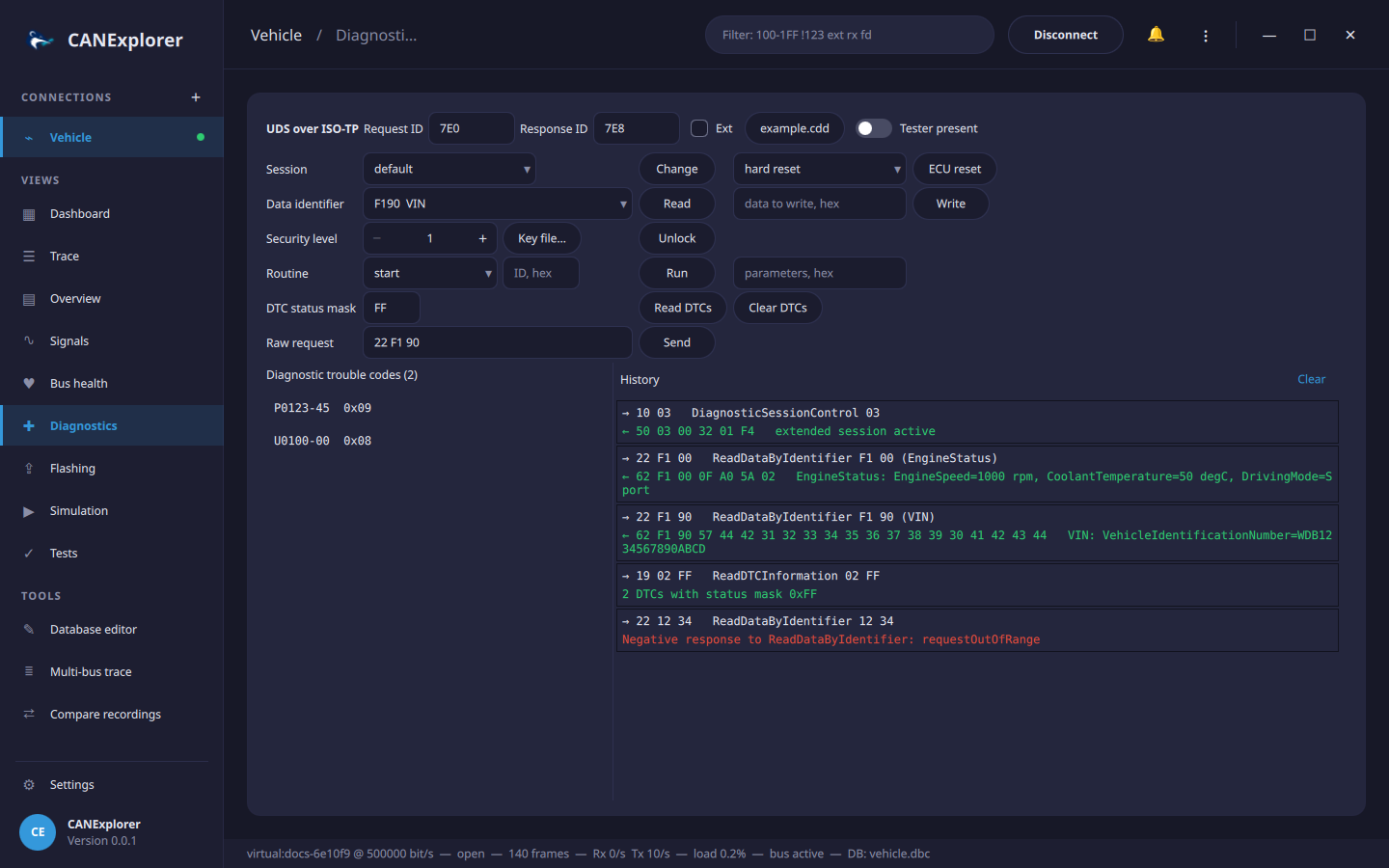This screenshot has width=1389, height=868.
Task: Click the Overview sidebar icon
Action: [29, 299]
